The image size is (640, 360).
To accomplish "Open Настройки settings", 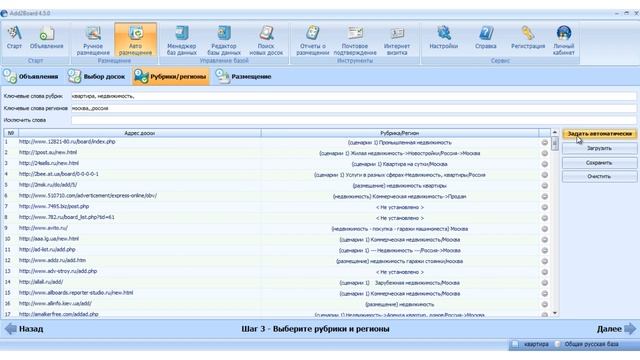I will click(x=444, y=38).
